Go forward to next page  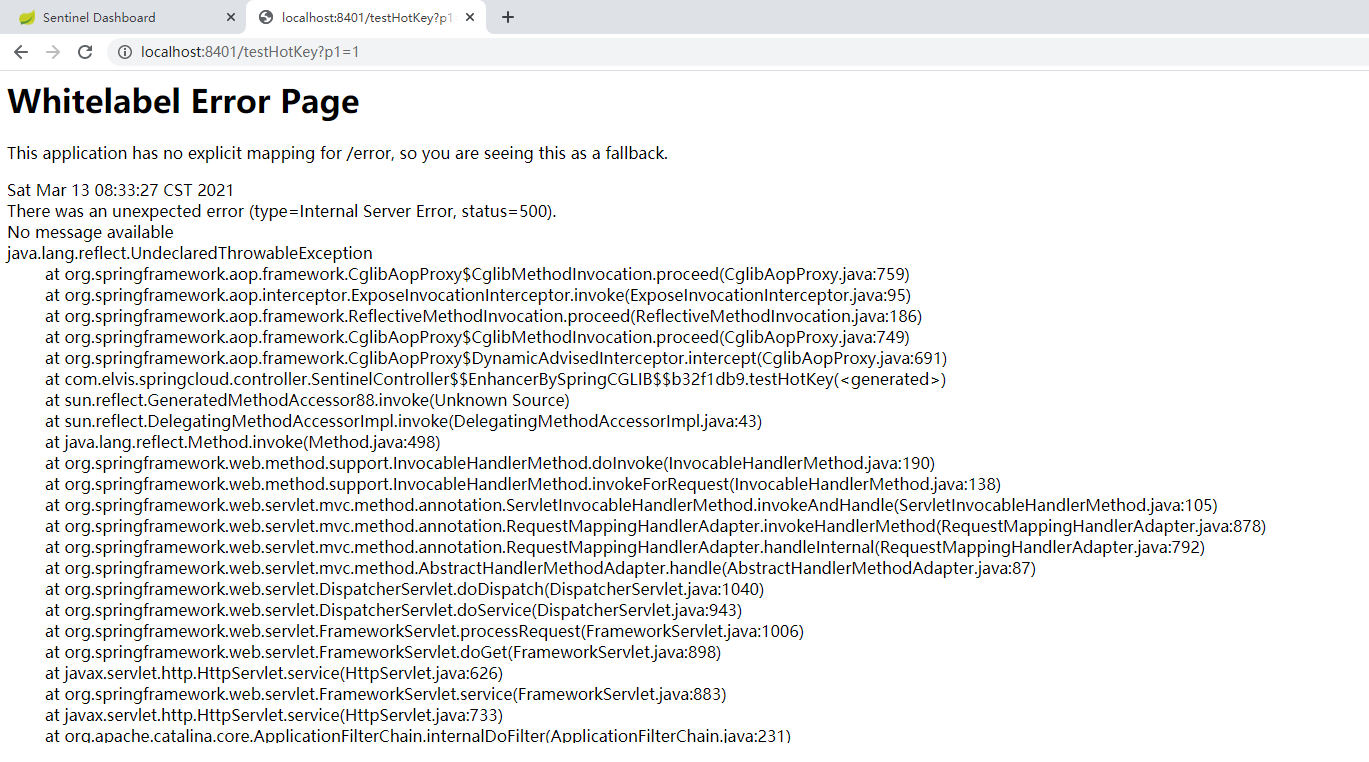click(x=53, y=52)
